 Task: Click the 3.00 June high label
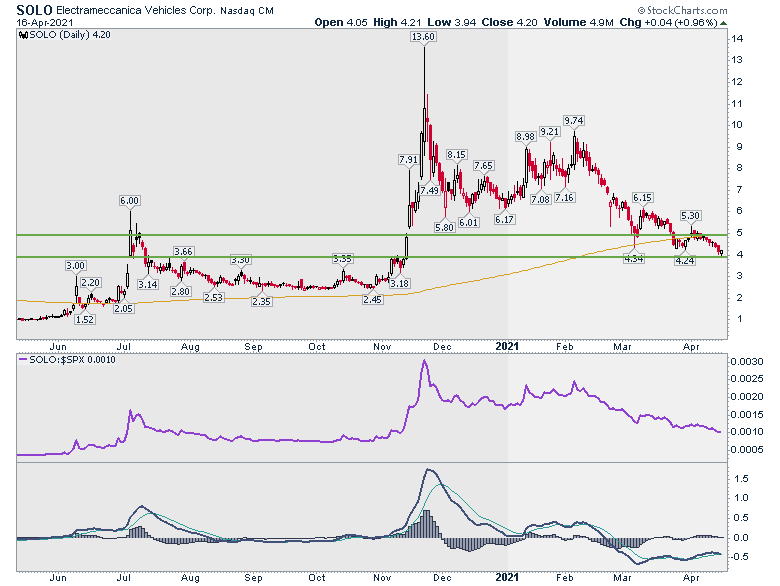76,266
